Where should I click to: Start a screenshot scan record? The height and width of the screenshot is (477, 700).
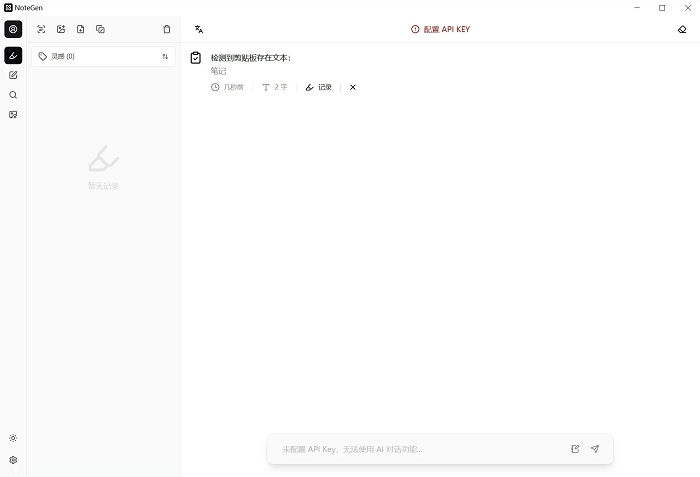41,29
